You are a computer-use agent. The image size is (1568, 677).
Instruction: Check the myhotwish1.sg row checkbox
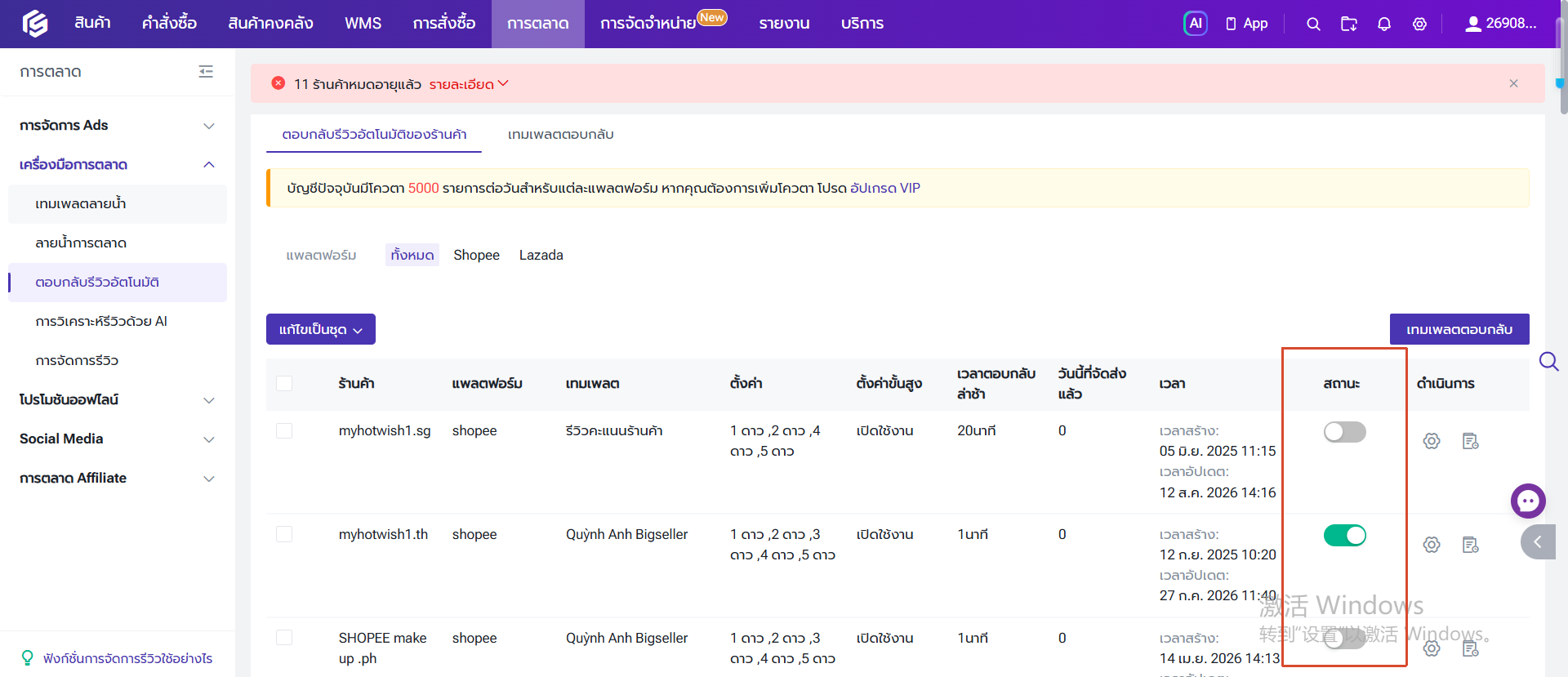point(284,430)
